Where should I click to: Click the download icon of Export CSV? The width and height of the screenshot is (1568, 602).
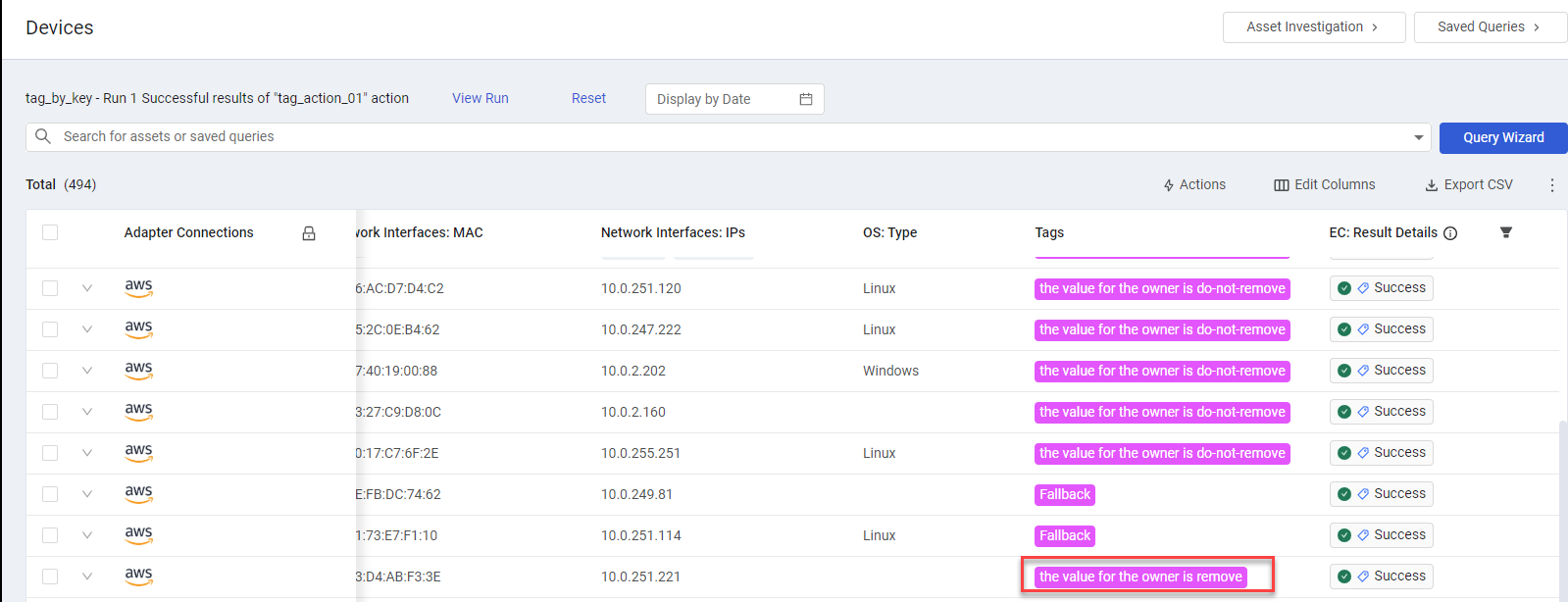1432,185
